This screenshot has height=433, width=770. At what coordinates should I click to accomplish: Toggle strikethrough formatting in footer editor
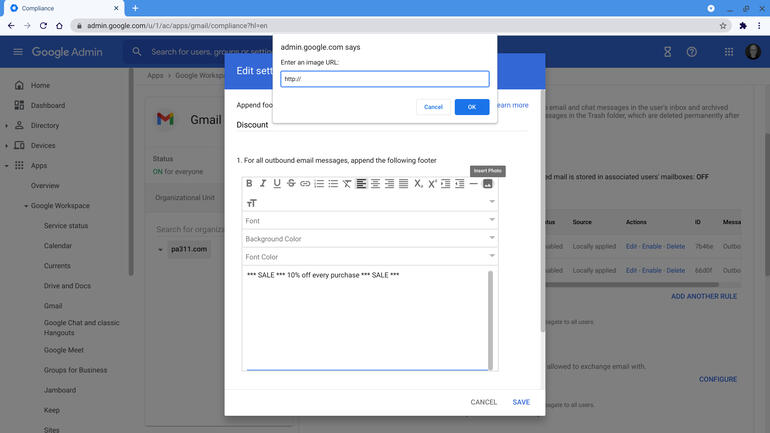click(x=291, y=184)
